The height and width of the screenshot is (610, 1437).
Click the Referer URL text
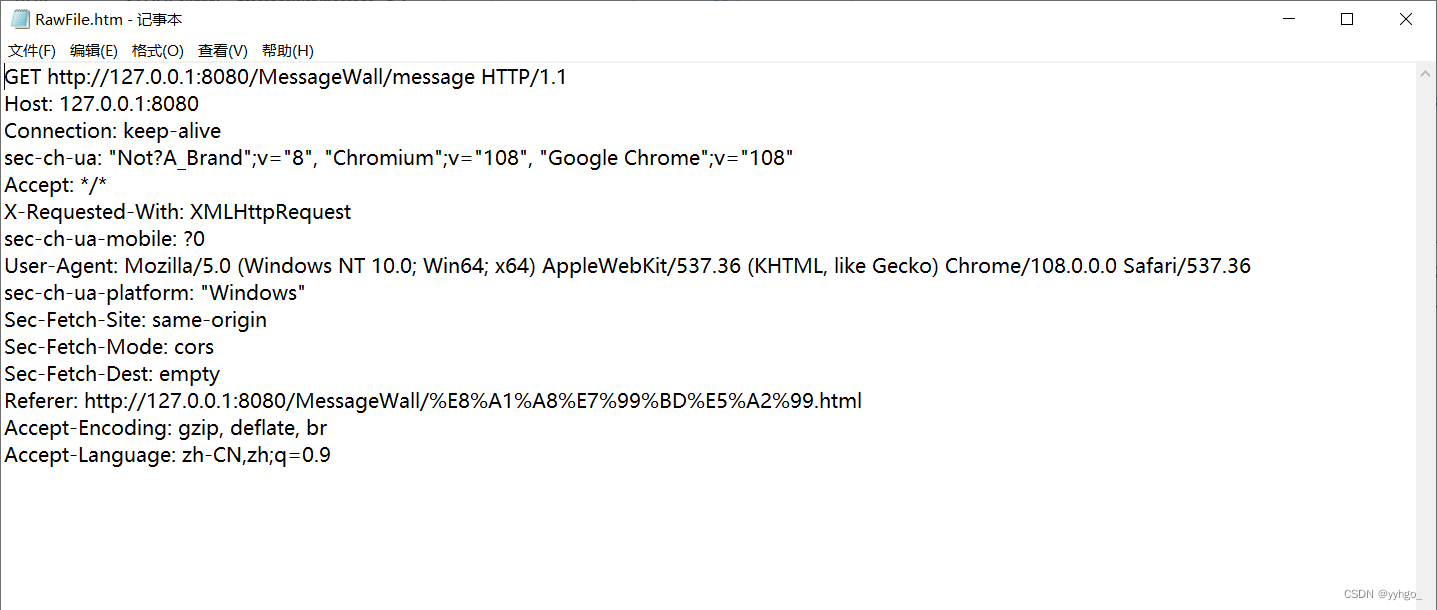[x=473, y=401]
